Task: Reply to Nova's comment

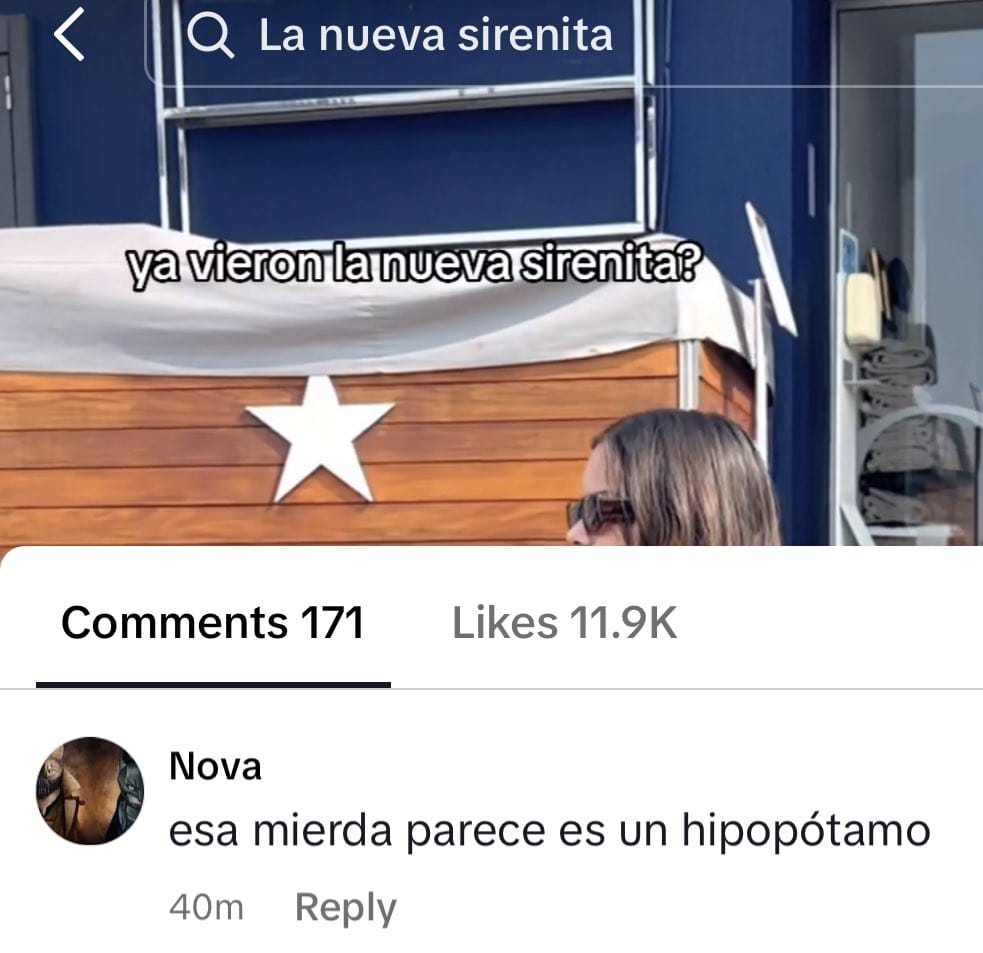Action: point(345,907)
